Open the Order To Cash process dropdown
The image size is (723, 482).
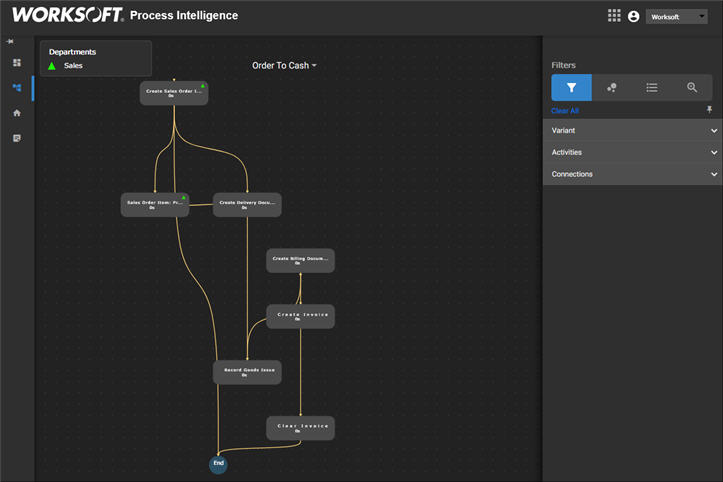tap(284, 65)
